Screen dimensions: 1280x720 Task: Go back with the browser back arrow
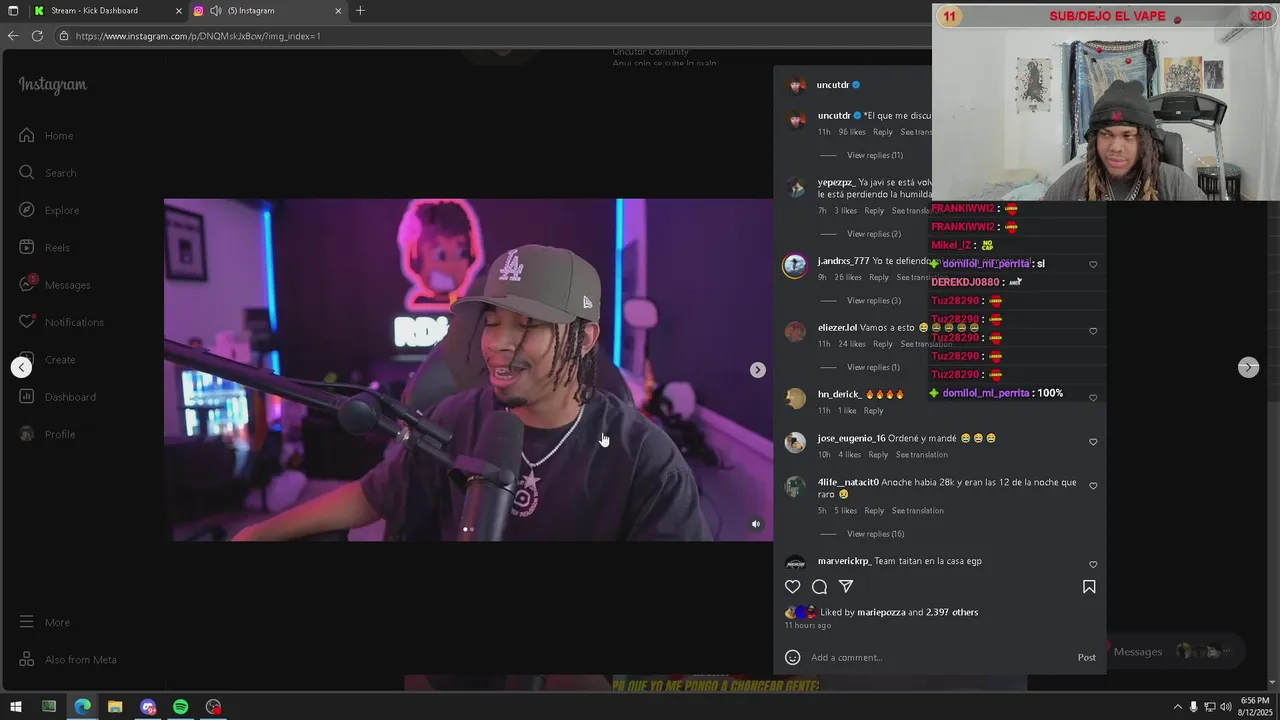pos(13,36)
